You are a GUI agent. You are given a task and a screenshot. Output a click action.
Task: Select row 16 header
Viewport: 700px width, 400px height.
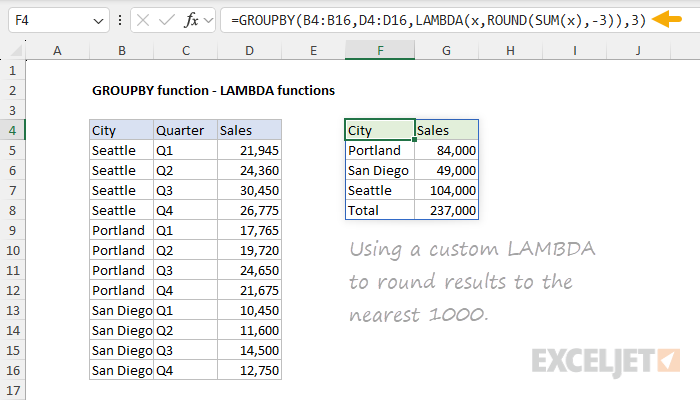pos(12,371)
